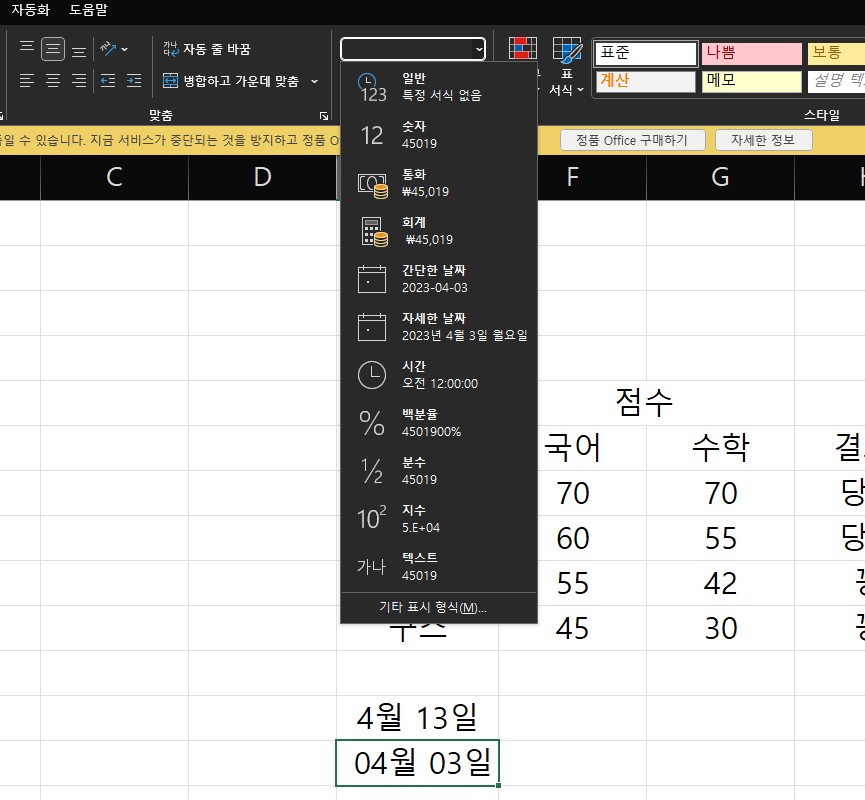
Task: Center text horizontally
Action: pos(53,81)
